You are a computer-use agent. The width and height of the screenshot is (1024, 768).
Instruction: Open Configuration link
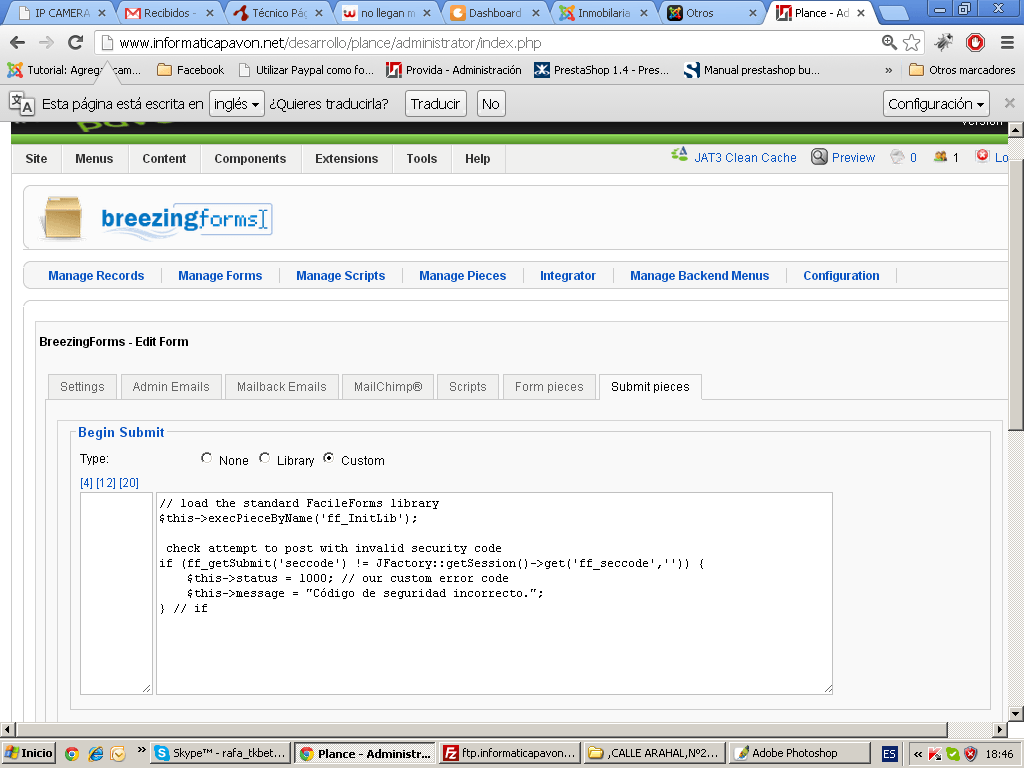point(841,276)
